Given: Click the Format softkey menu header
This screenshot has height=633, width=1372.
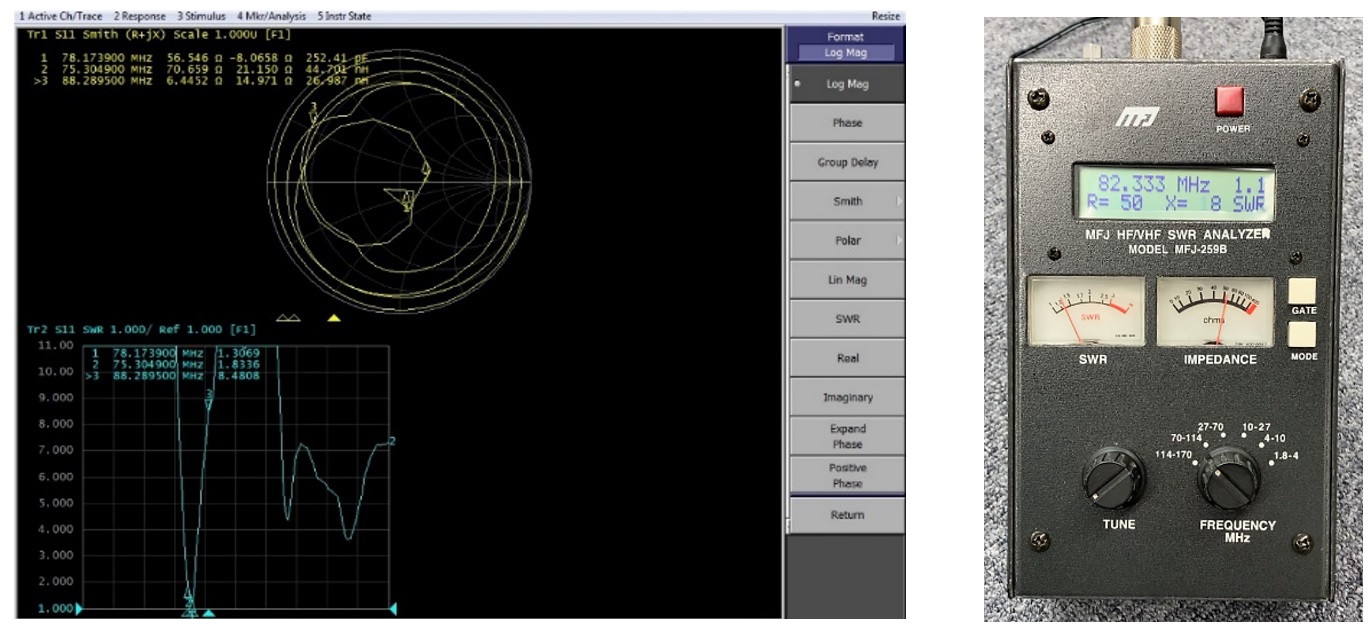Looking at the screenshot, I should pyautogui.click(x=846, y=44).
